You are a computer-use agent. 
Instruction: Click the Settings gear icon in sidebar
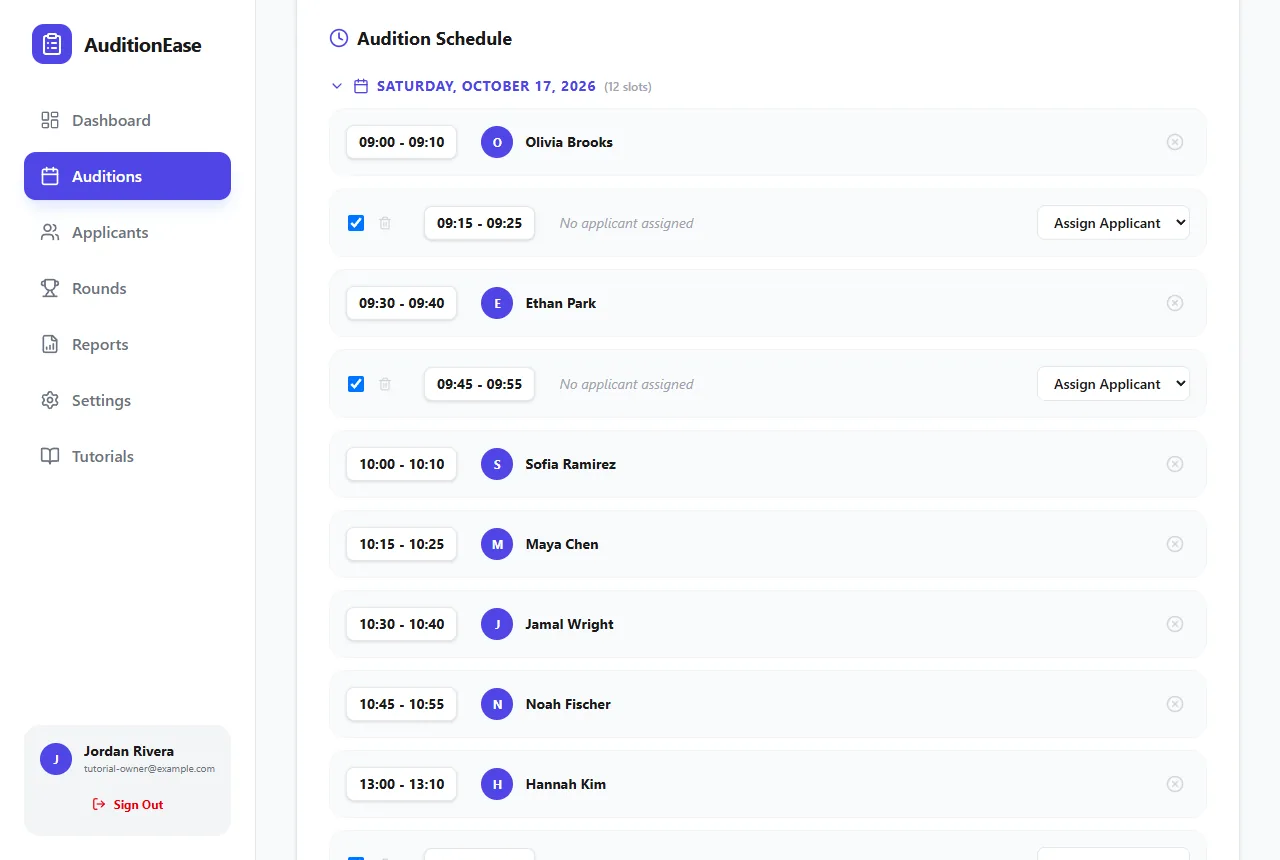tap(50, 400)
